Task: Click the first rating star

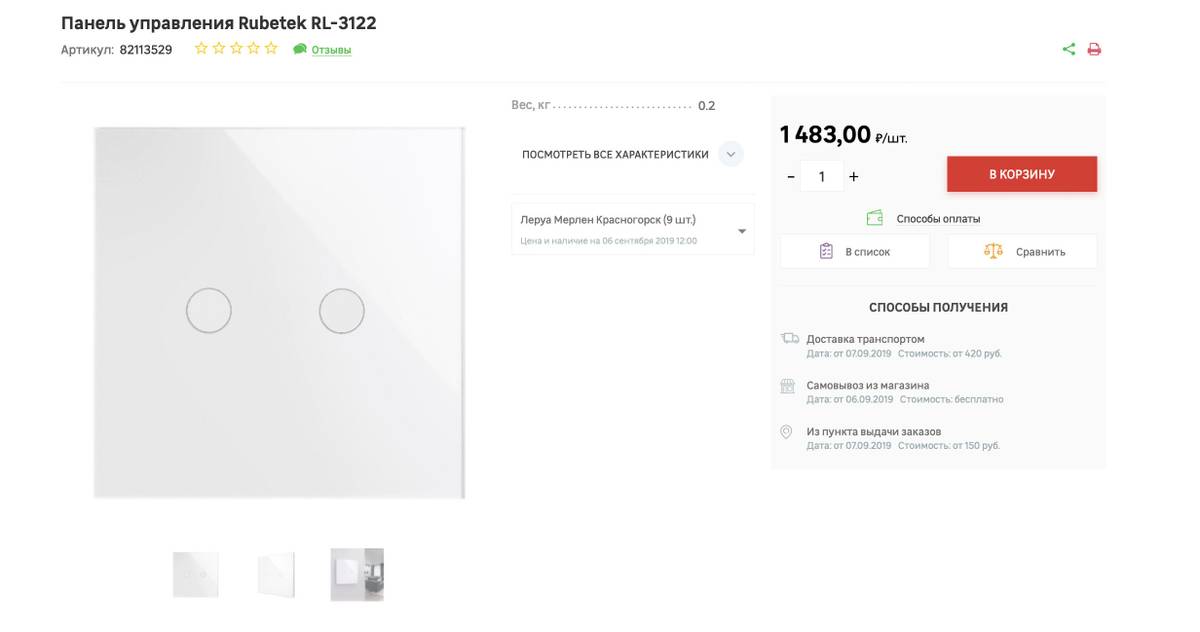Action: pyautogui.click(x=201, y=48)
